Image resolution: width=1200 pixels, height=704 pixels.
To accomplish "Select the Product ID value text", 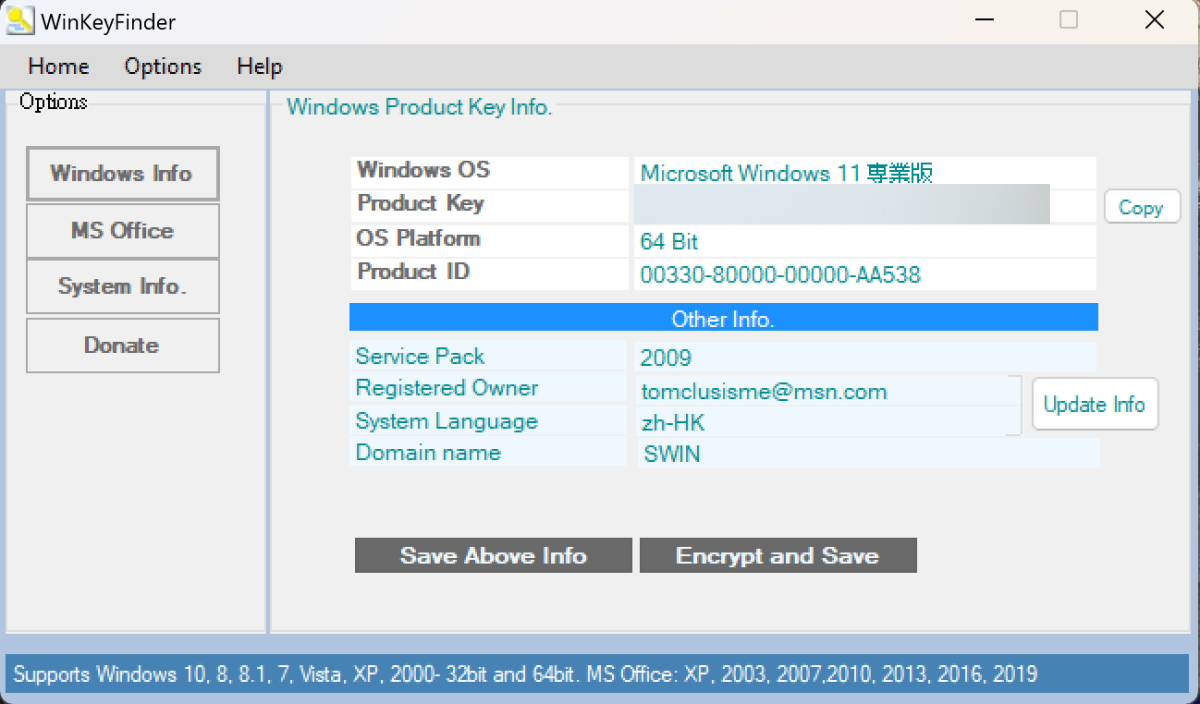I will coord(780,274).
